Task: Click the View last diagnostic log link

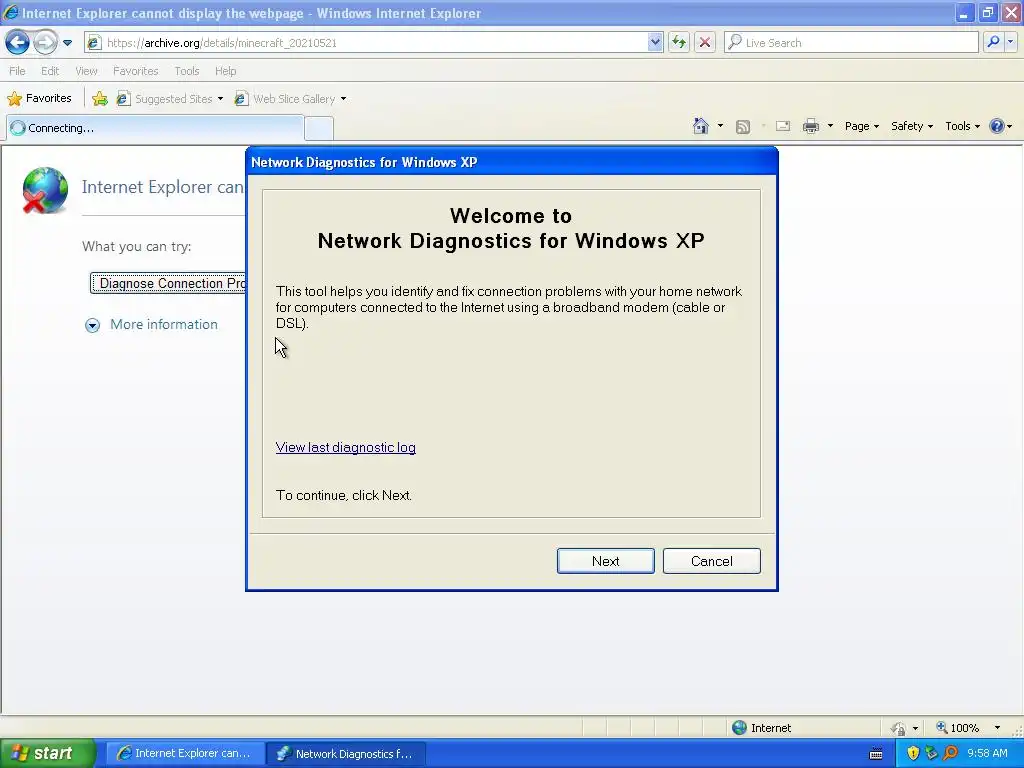Action: (345, 447)
